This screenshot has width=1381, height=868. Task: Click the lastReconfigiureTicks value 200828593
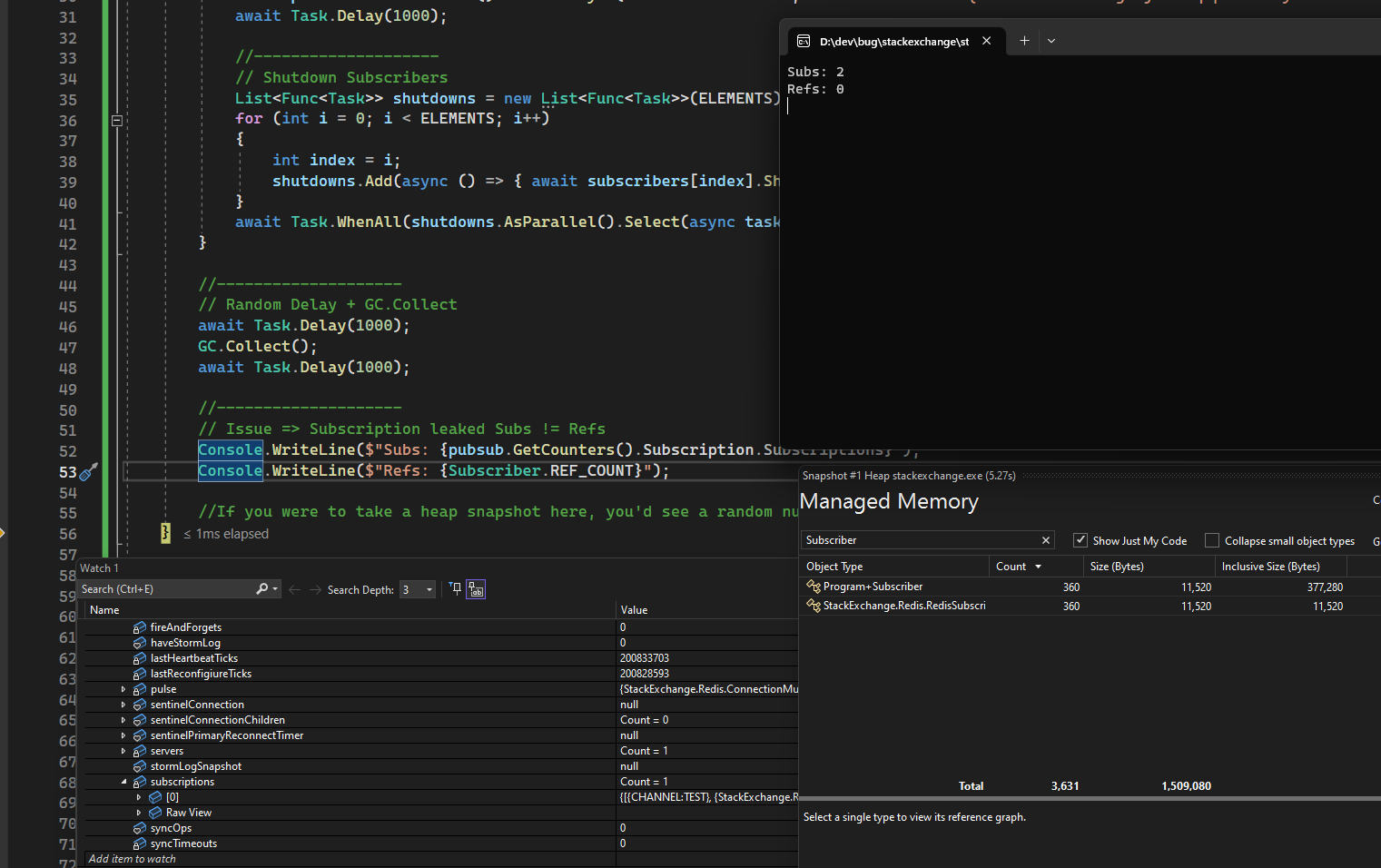click(645, 674)
